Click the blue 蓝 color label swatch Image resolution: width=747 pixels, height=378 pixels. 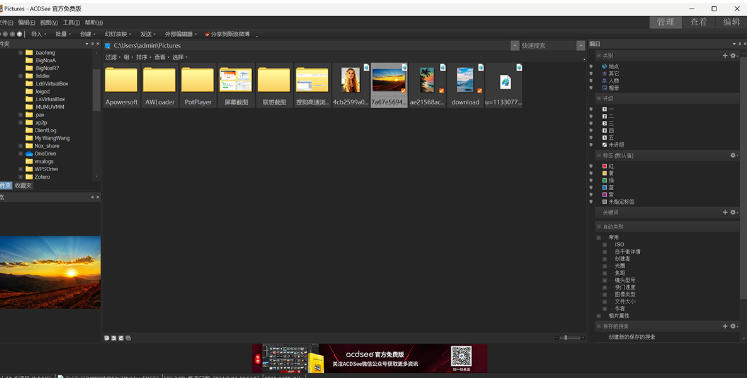(x=605, y=188)
